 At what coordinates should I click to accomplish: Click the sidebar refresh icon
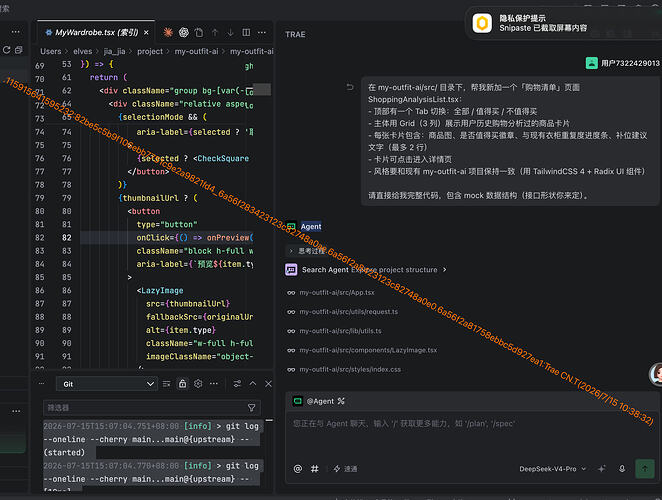(7, 50)
